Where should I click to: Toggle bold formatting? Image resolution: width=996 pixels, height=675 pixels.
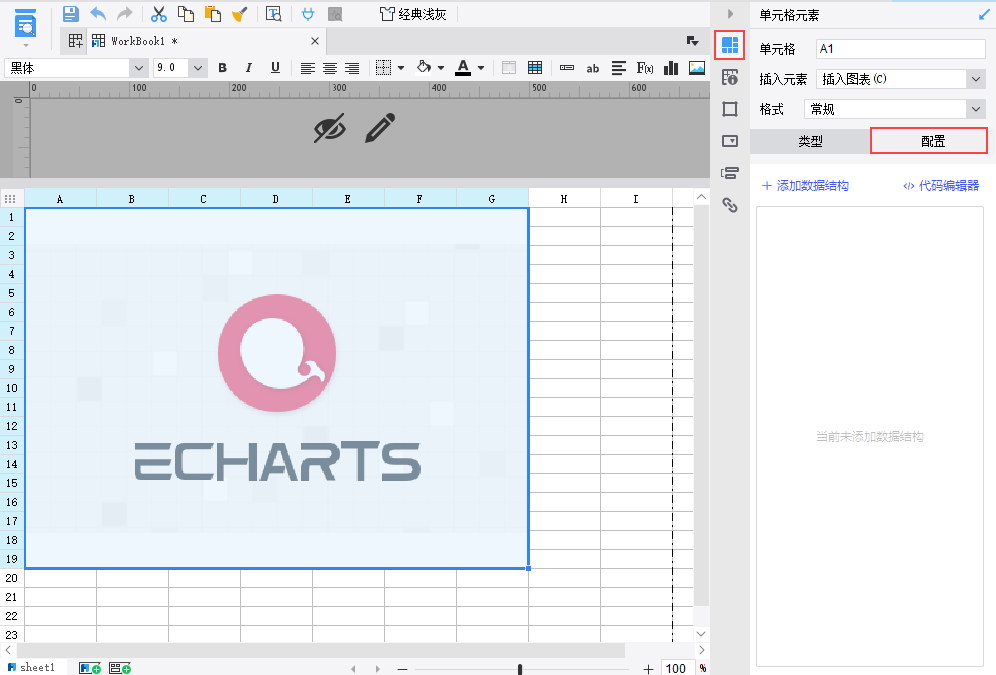tap(222, 68)
